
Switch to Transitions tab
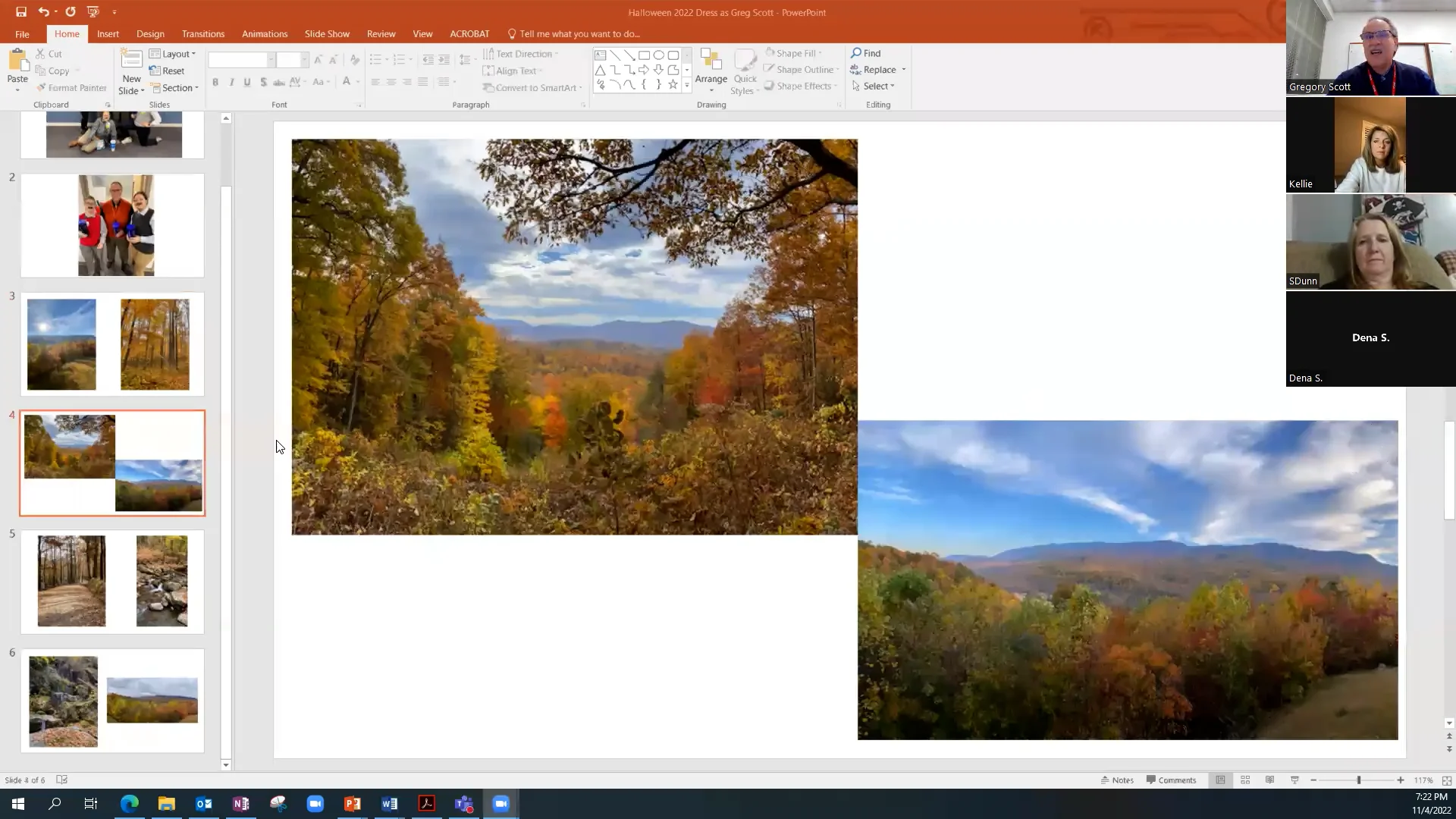[x=203, y=33]
